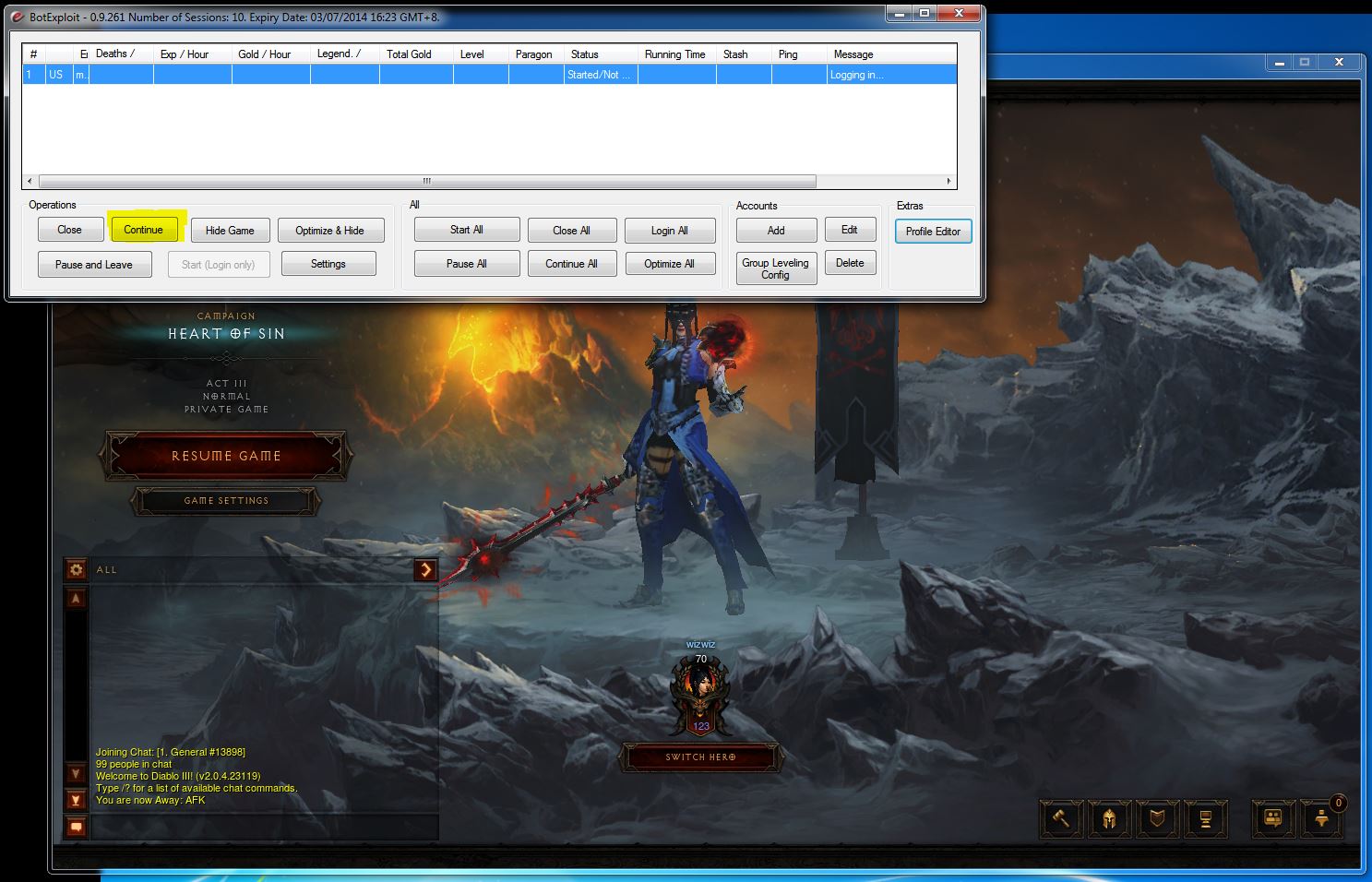The image size is (1372, 882).
Task: Click the Message column header
Action: 891,54
